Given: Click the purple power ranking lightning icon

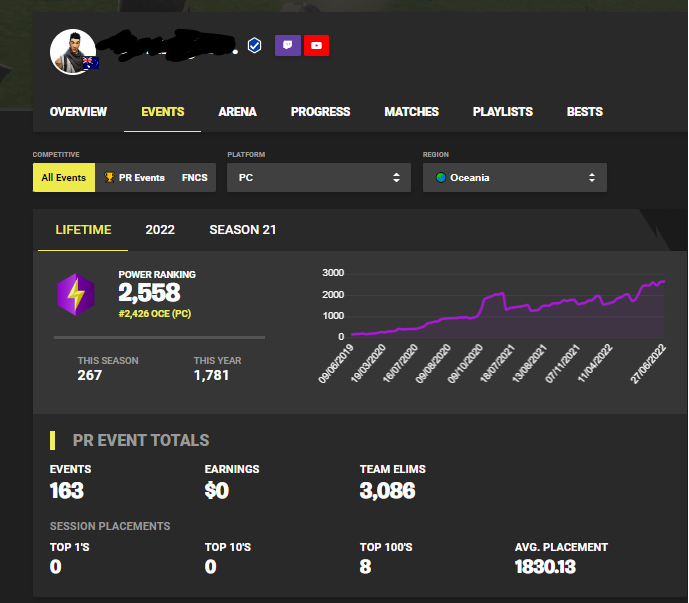Looking at the screenshot, I should coord(76,294).
